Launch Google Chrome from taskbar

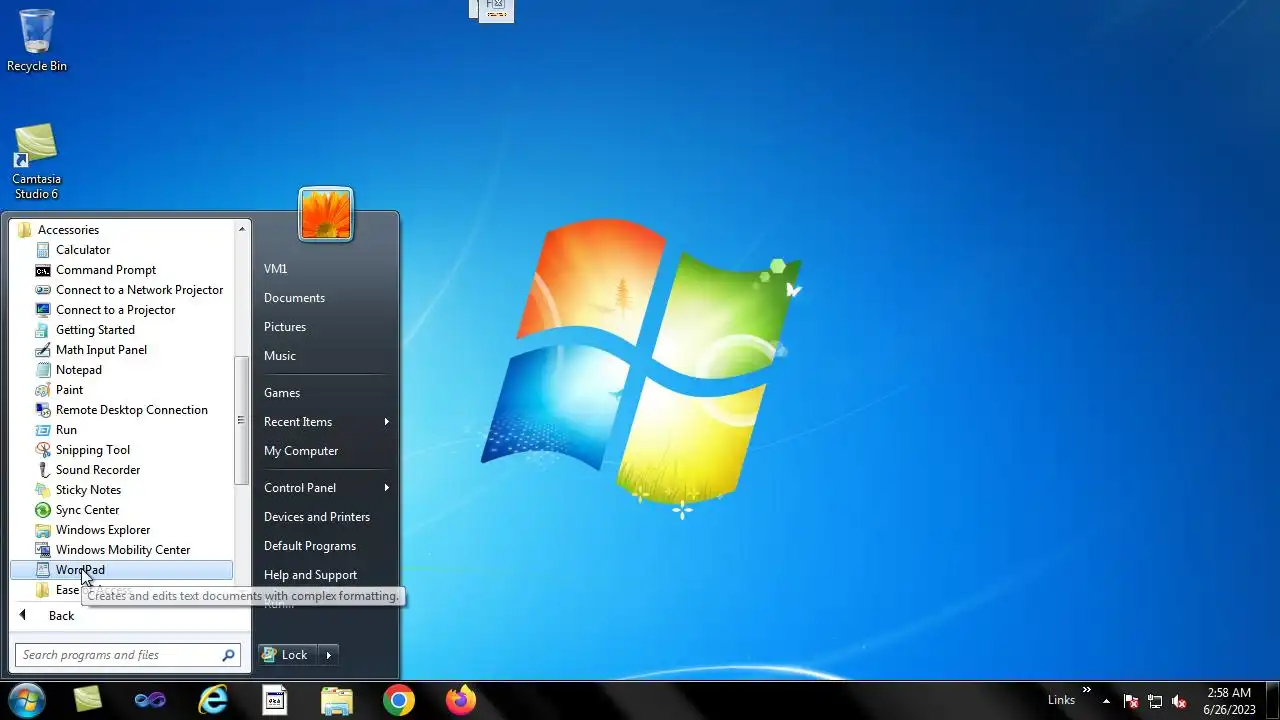(399, 700)
